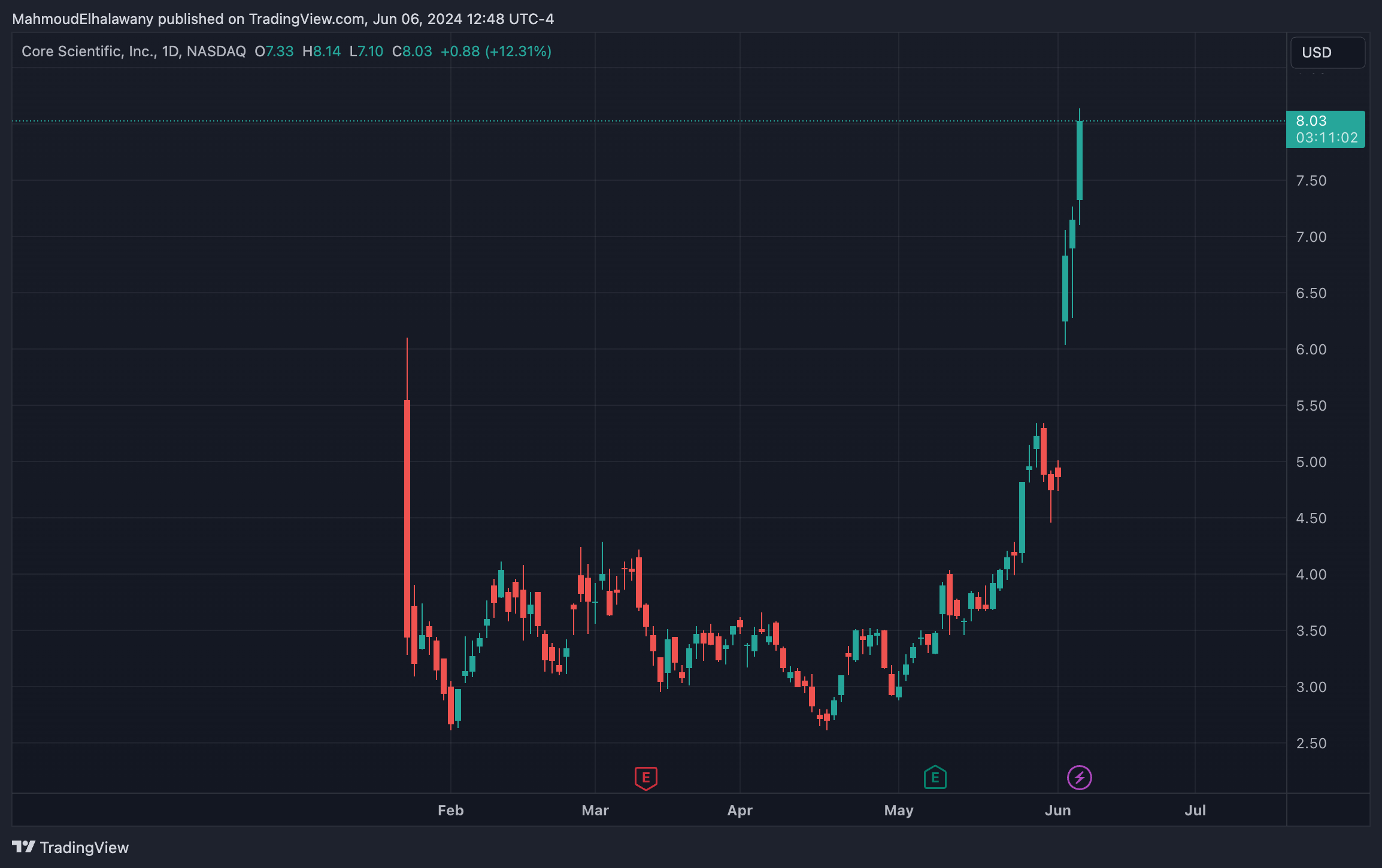Click the Feb label on time axis

pyautogui.click(x=450, y=811)
